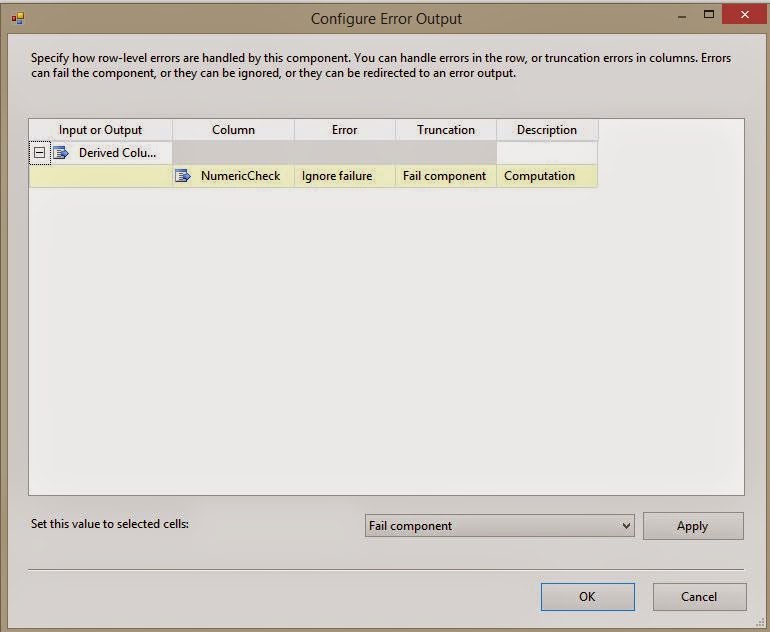Click the Ignore failure error cell
This screenshot has width=770, height=632.
(345, 176)
